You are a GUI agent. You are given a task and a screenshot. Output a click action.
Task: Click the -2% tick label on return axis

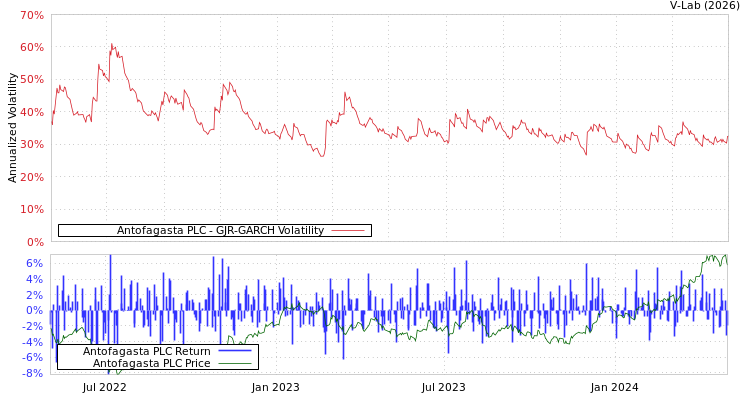32,326
